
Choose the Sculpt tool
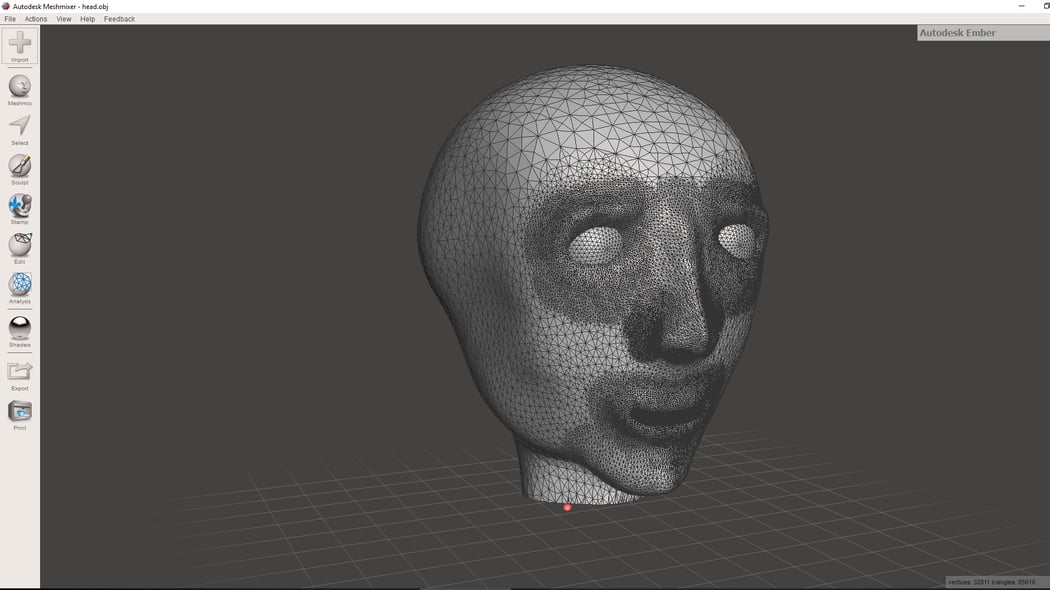pos(19,167)
